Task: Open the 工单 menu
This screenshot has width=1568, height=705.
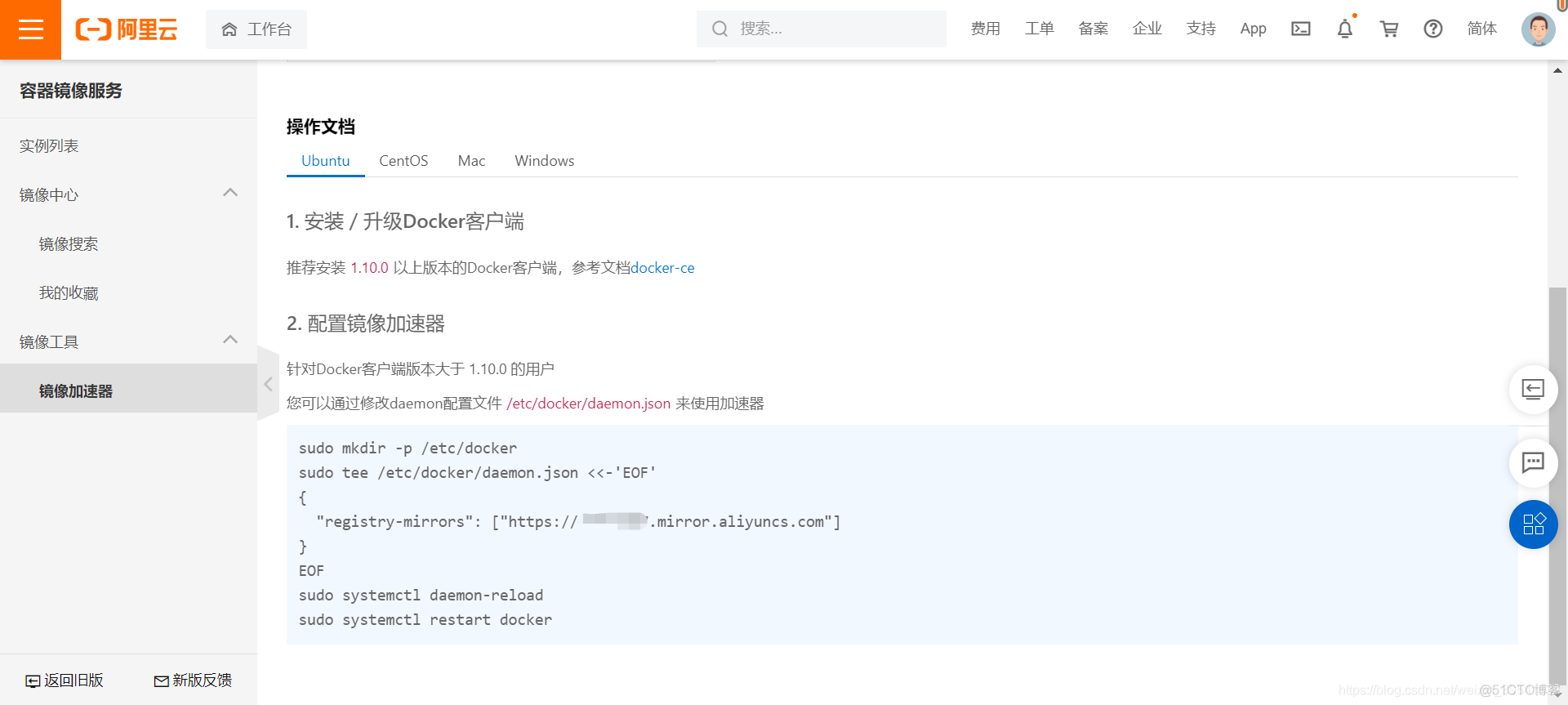Action: pos(1039,29)
